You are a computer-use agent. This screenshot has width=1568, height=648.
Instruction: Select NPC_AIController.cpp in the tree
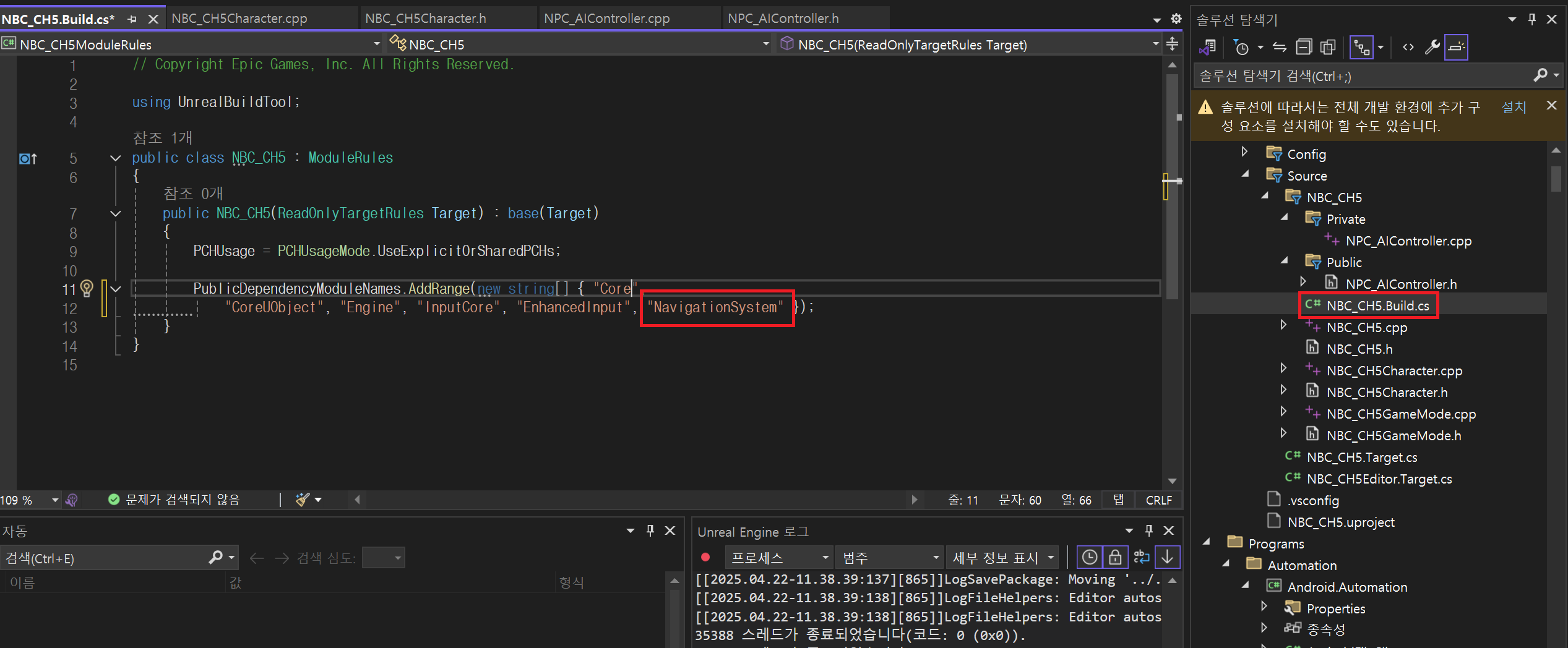pos(1408,241)
